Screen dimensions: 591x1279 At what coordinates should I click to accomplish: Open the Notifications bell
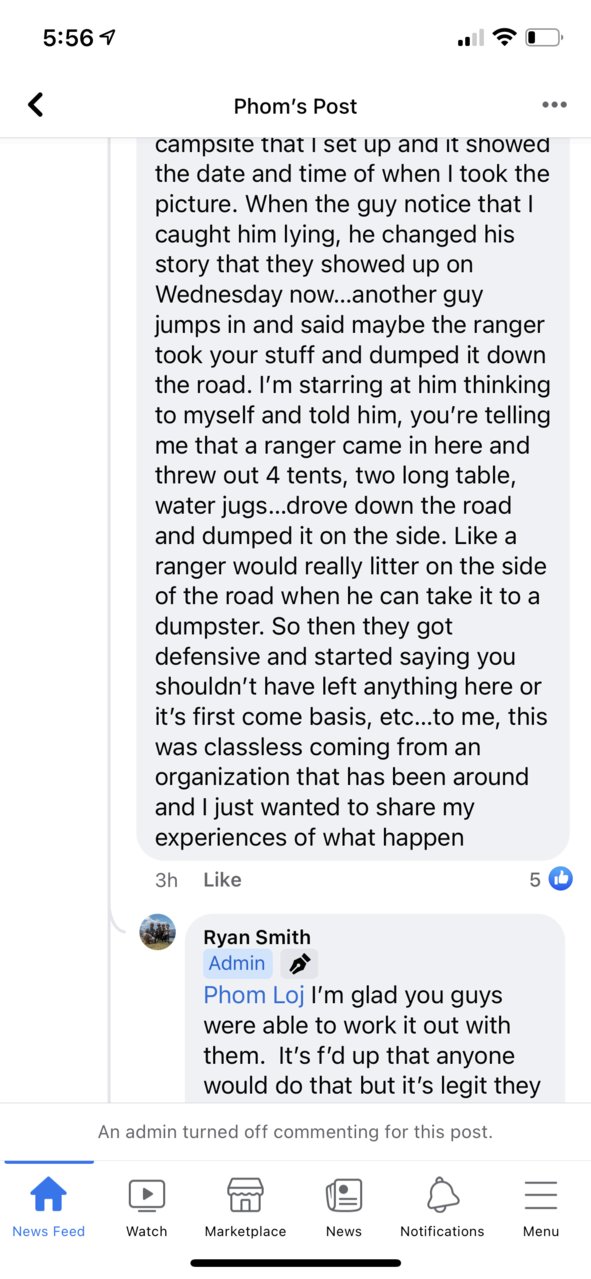(x=442, y=1194)
